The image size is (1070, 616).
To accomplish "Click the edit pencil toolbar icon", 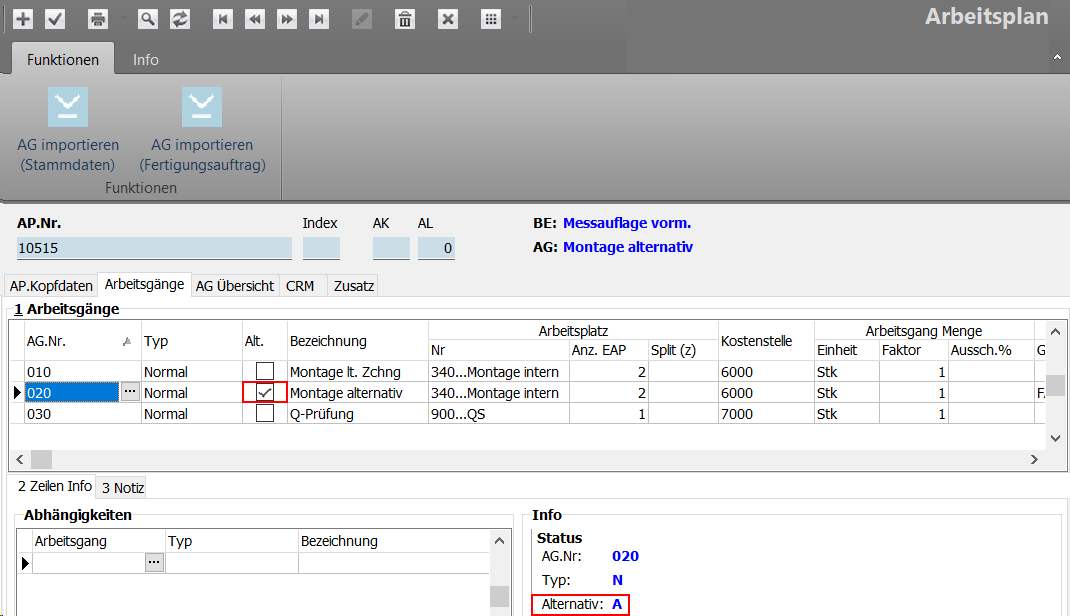I will click(x=362, y=19).
